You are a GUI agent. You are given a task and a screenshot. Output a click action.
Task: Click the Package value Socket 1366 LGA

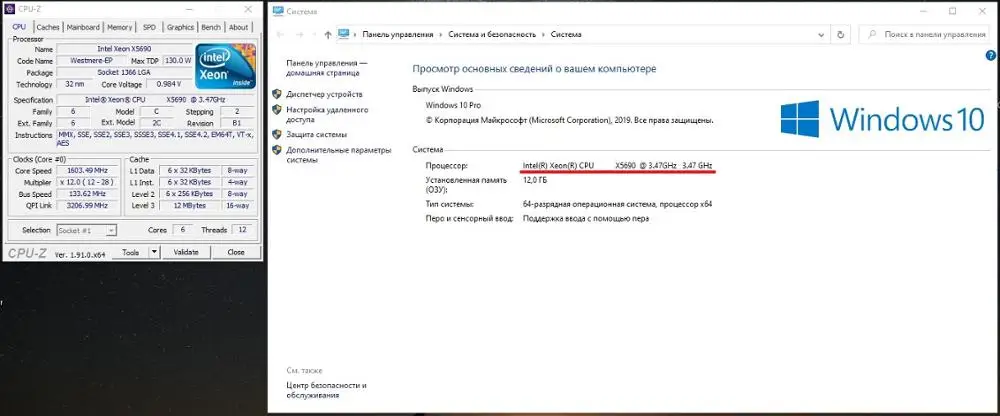tap(124, 72)
